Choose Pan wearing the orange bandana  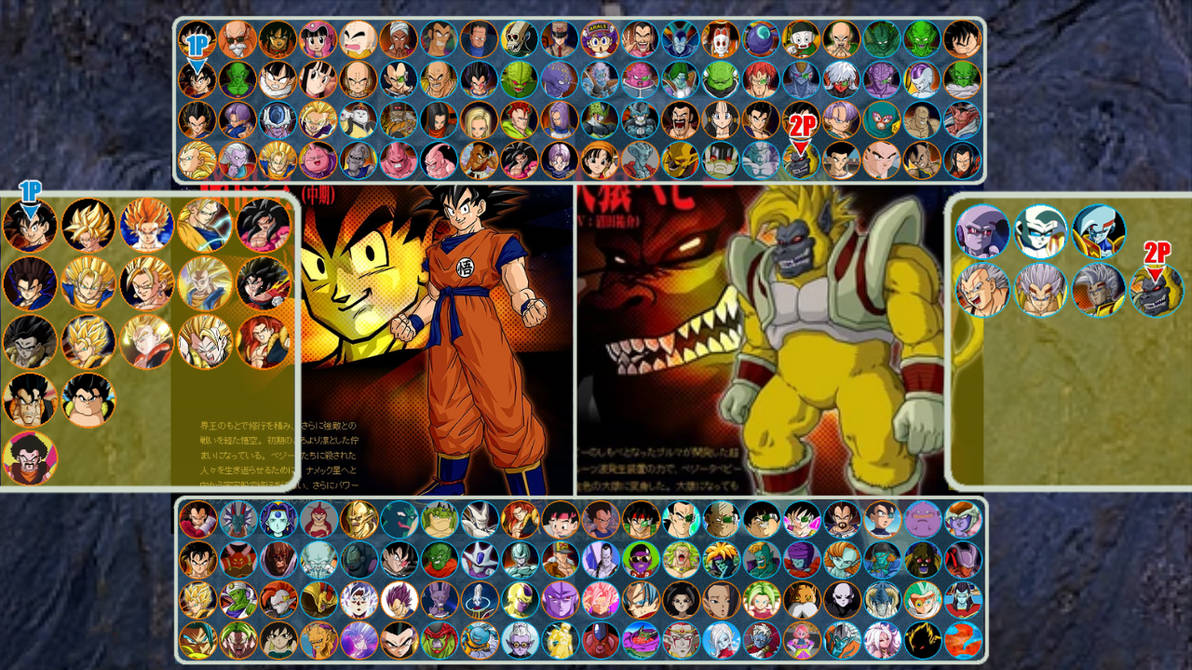600,160
